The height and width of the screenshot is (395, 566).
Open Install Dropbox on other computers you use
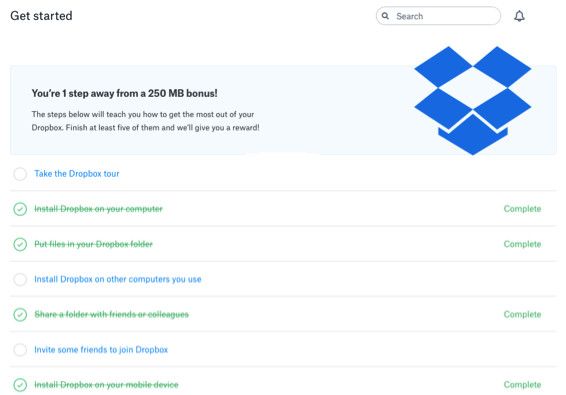118,279
